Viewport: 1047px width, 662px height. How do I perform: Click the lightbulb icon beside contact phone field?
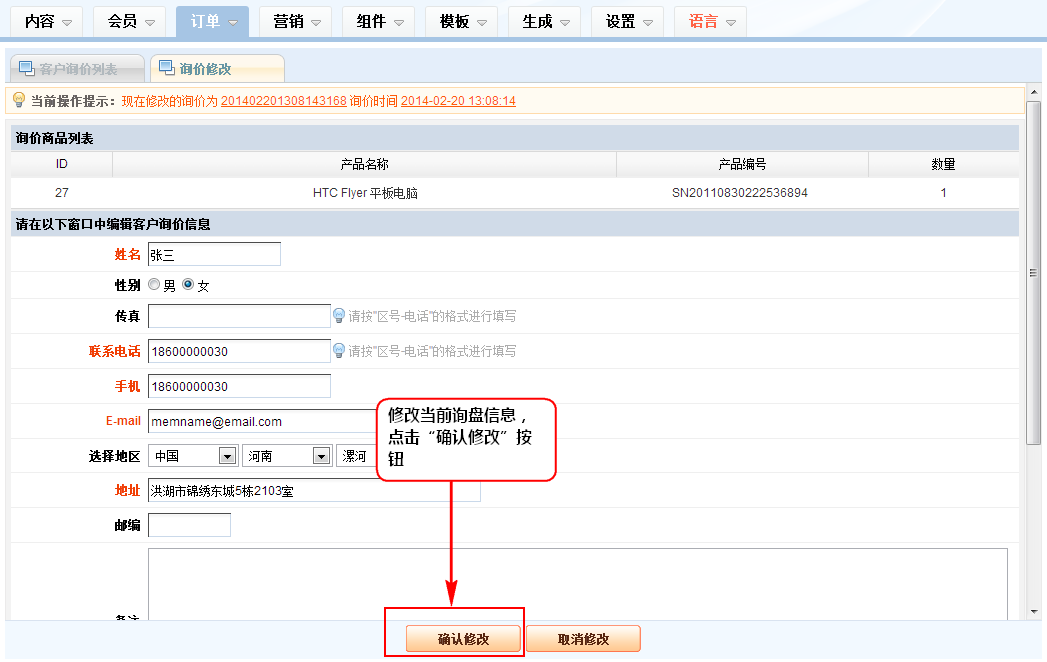coord(339,351)
